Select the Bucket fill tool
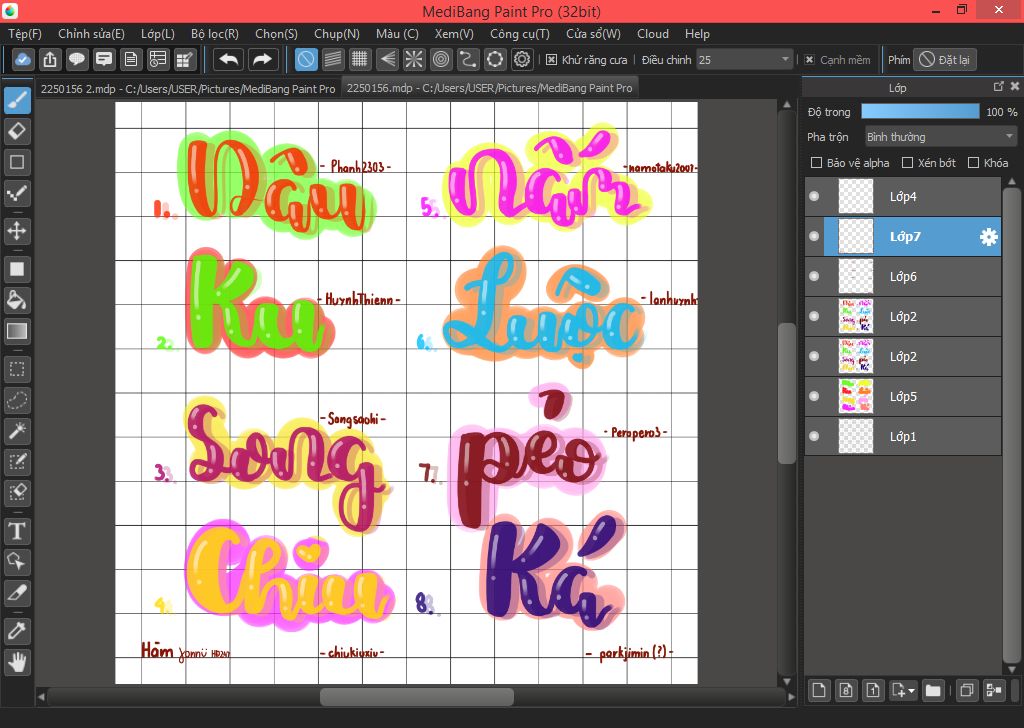This screenshot has height=728, width=1024. pos(17,300)
